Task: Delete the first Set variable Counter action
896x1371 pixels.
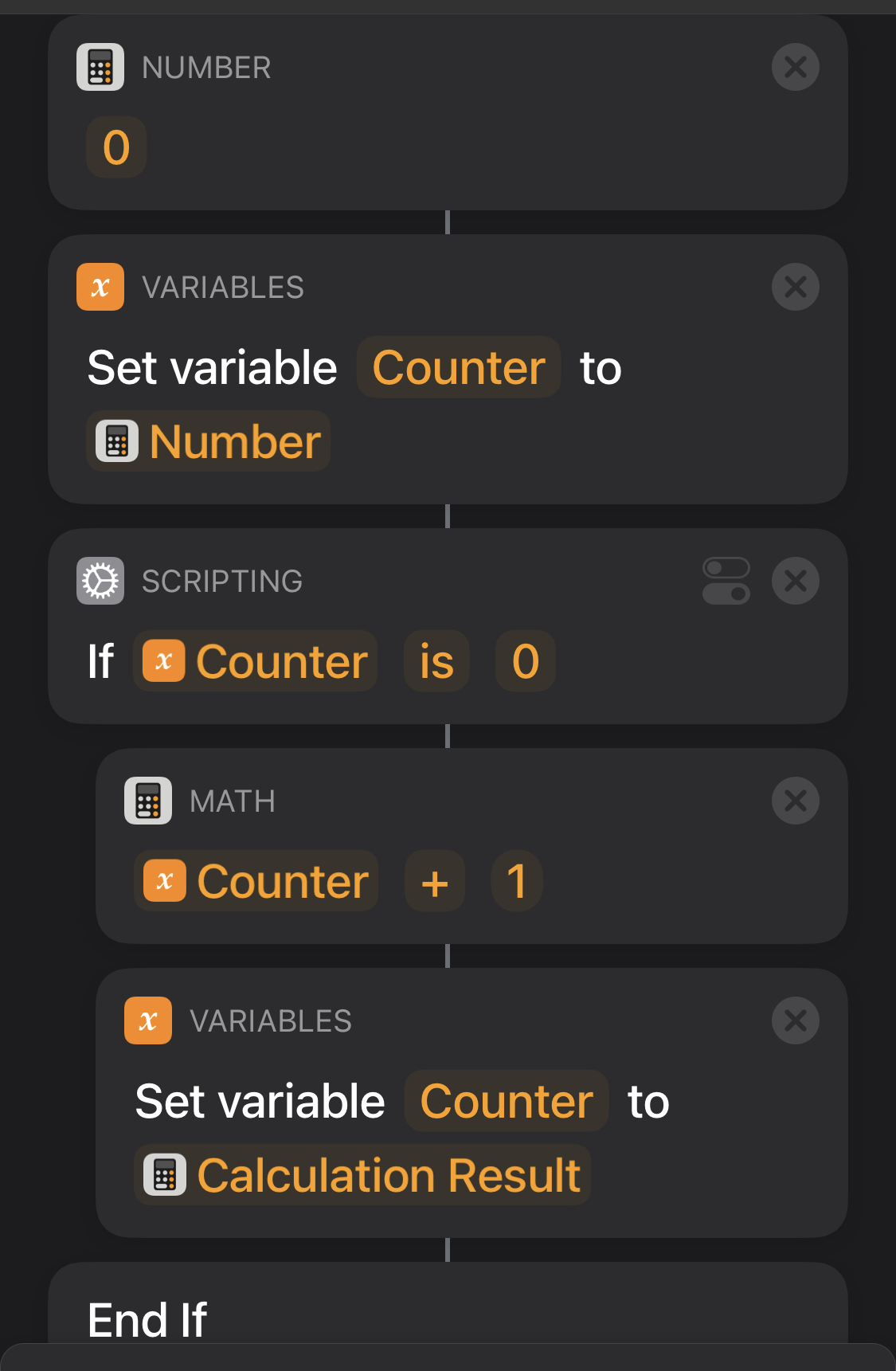Action: (x=795, y=288)
